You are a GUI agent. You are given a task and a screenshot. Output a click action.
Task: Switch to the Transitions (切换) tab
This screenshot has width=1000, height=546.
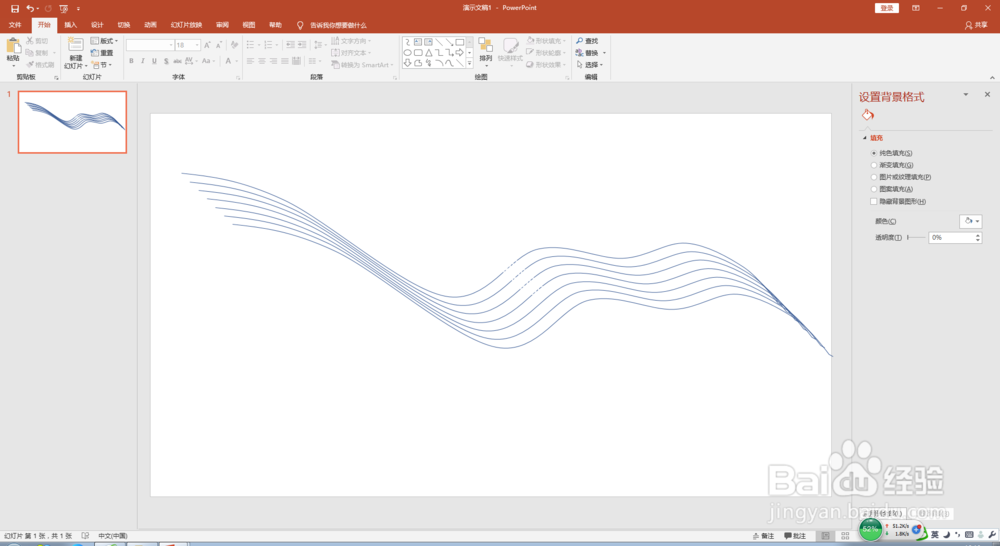(124, 25)
